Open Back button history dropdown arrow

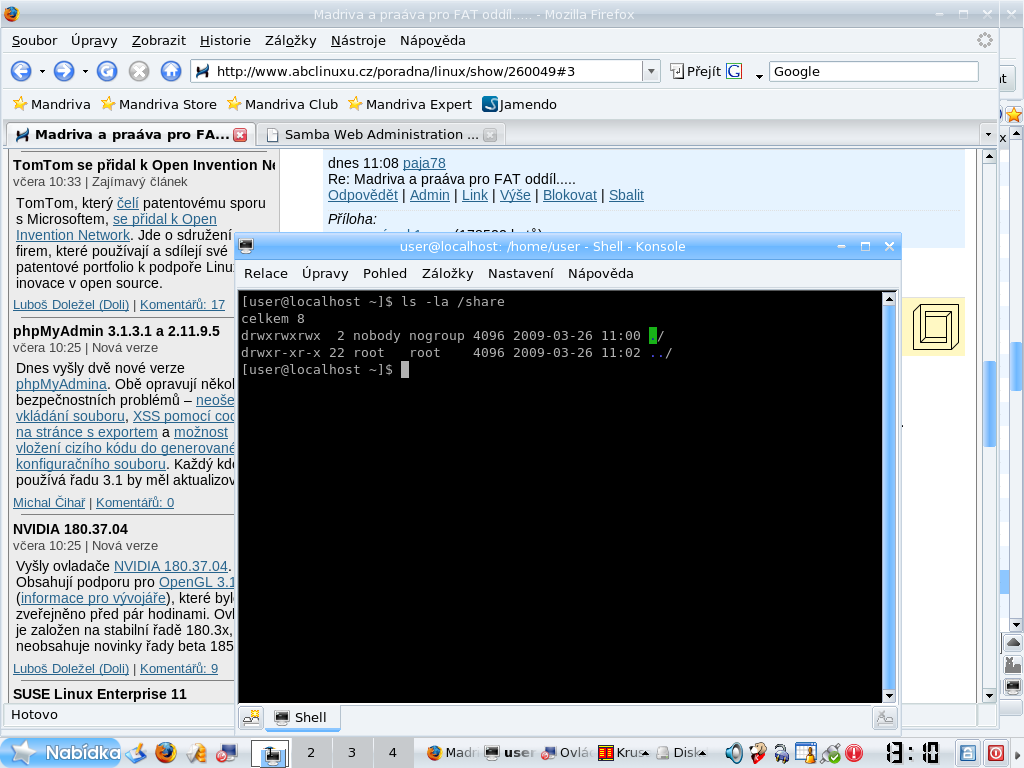[x=42, y=71]
